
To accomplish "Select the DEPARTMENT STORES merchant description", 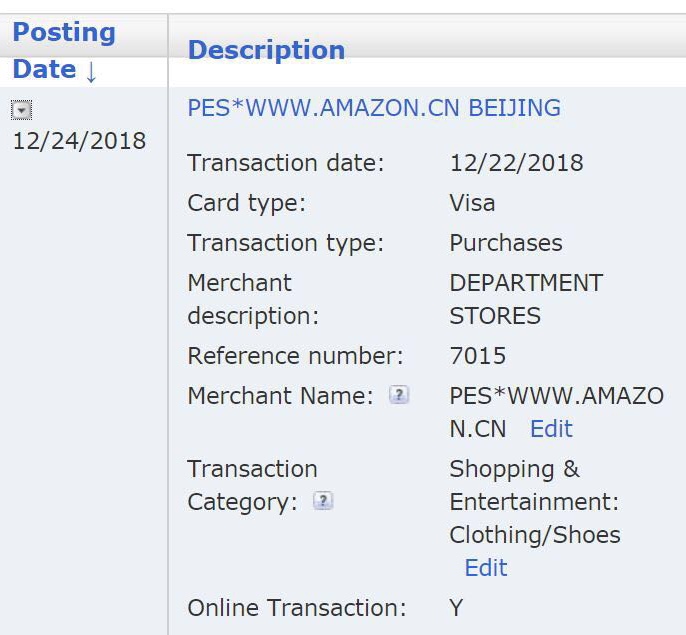I will [x=526, y=299].
